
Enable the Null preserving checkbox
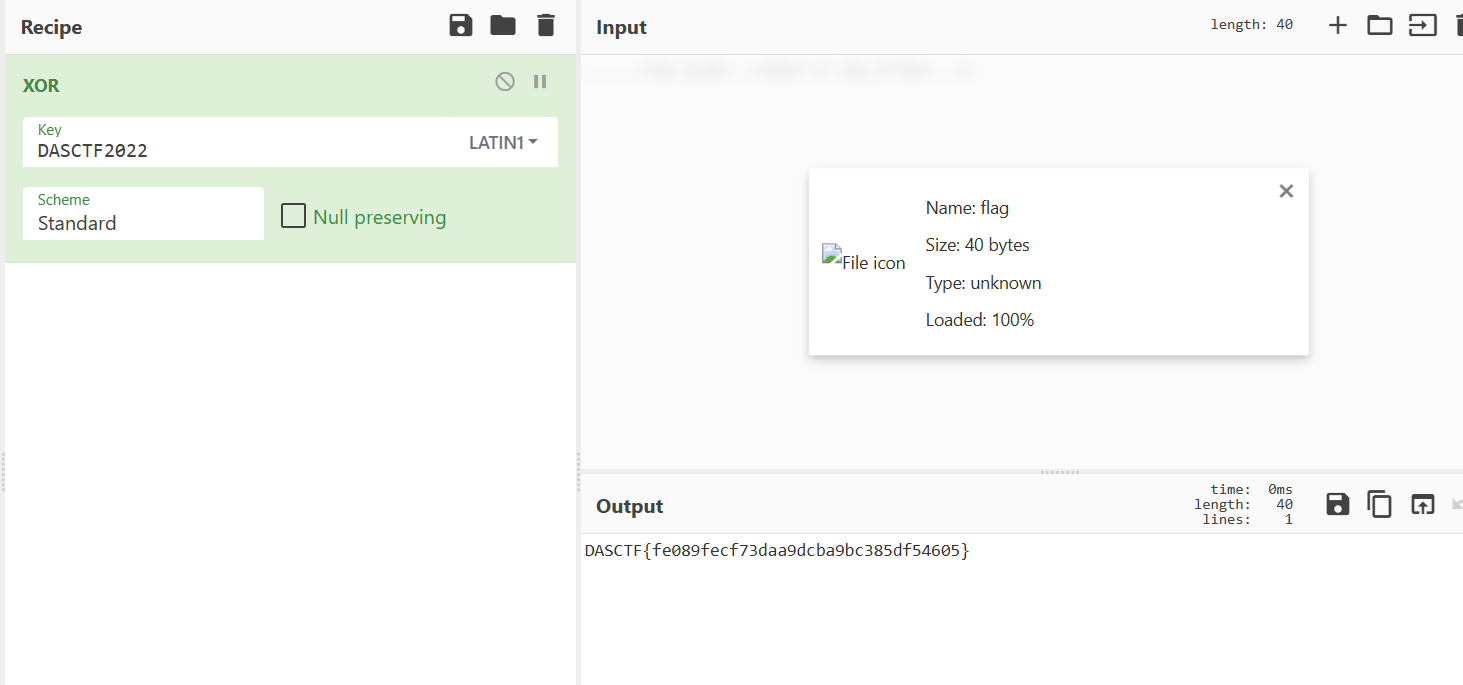coord(293,216)
